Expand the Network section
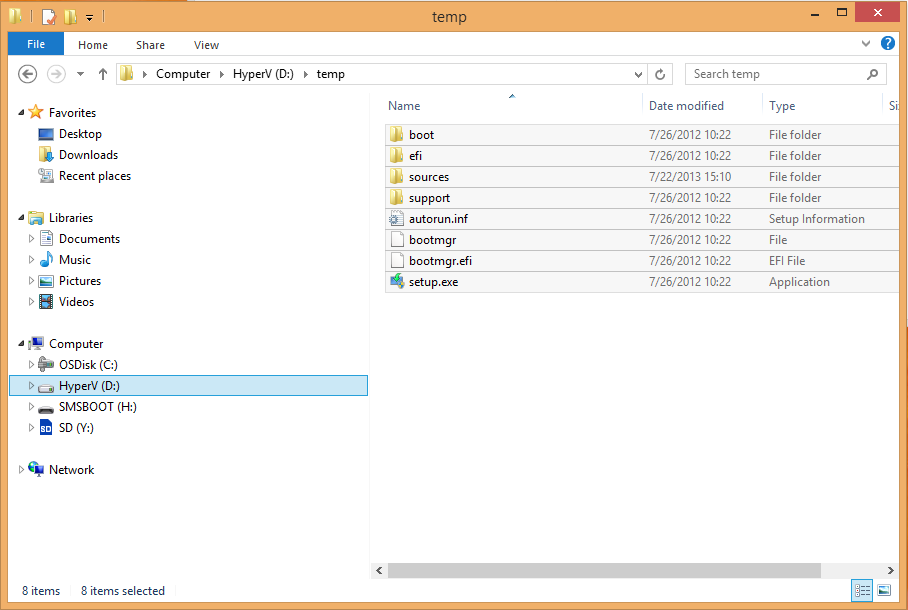Image resolution: width=908 pixels, height=610 pixels. (x=21, y=469)
